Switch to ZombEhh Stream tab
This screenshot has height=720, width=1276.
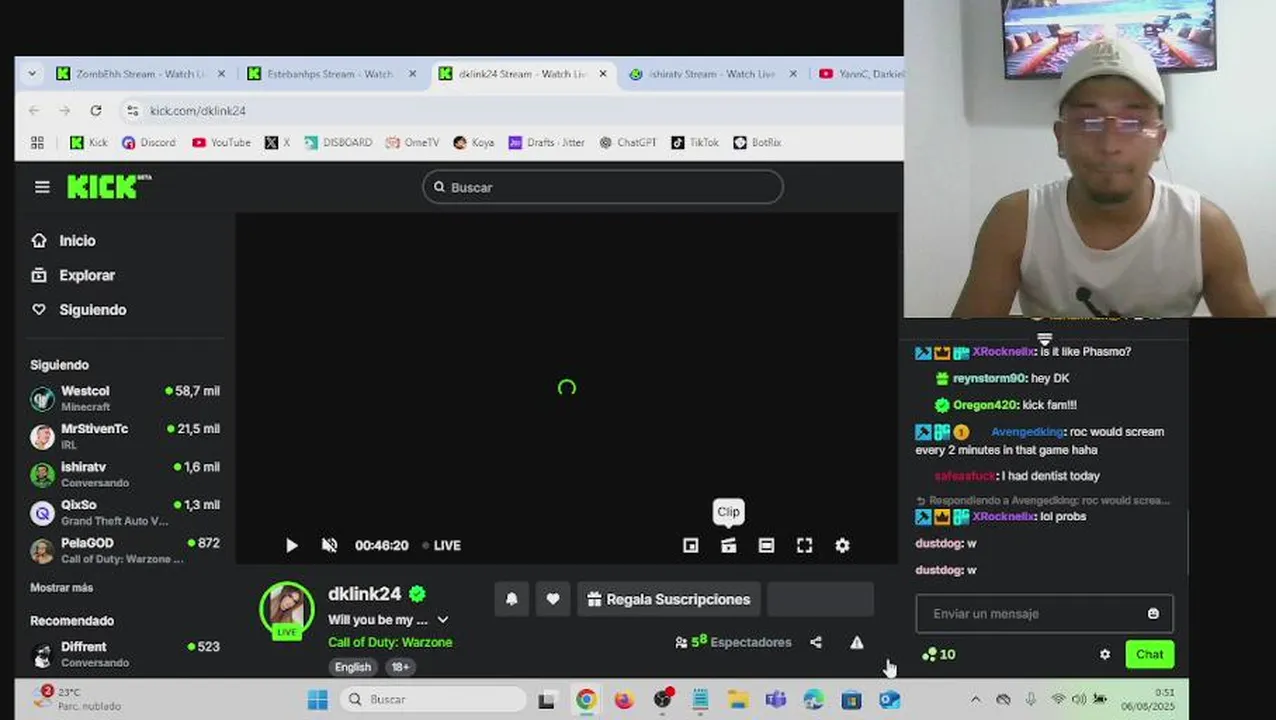141,74
